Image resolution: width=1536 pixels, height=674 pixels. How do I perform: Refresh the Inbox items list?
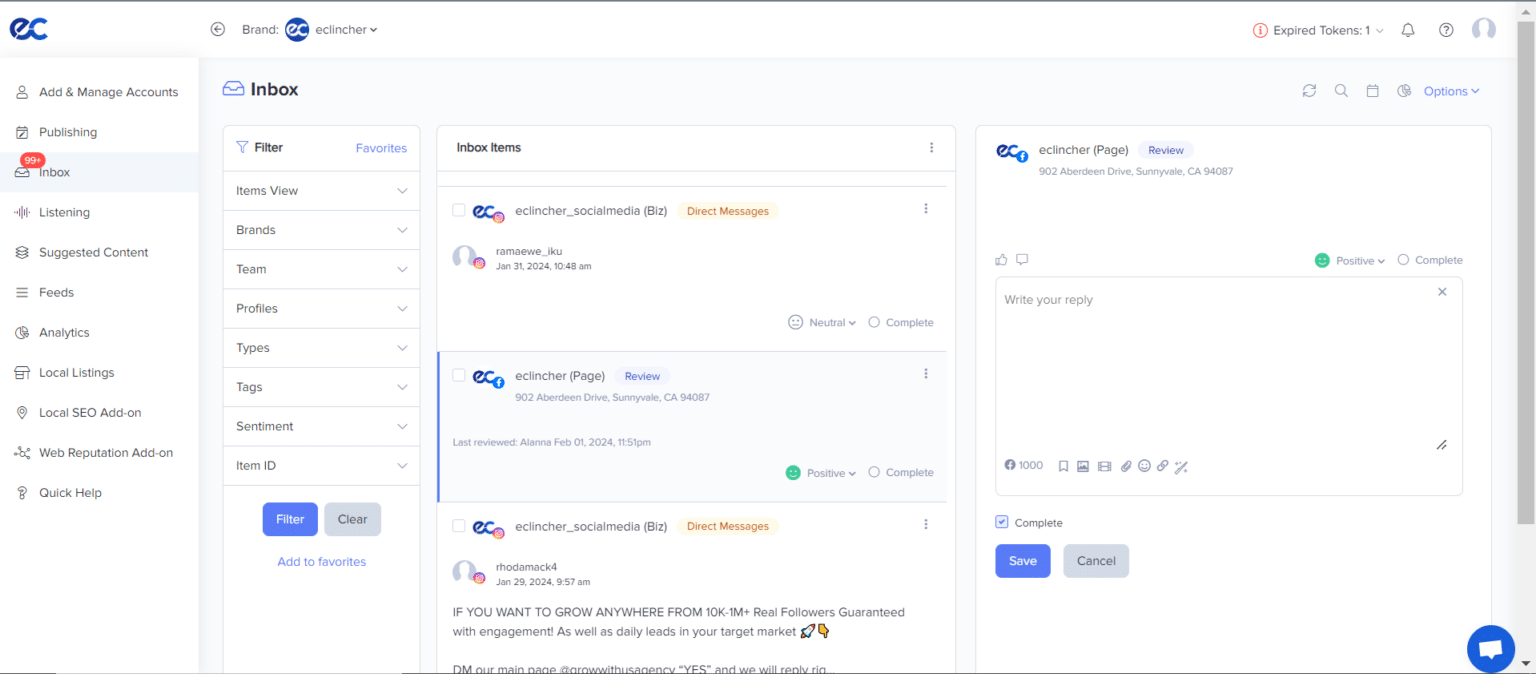coord(1309,90)
